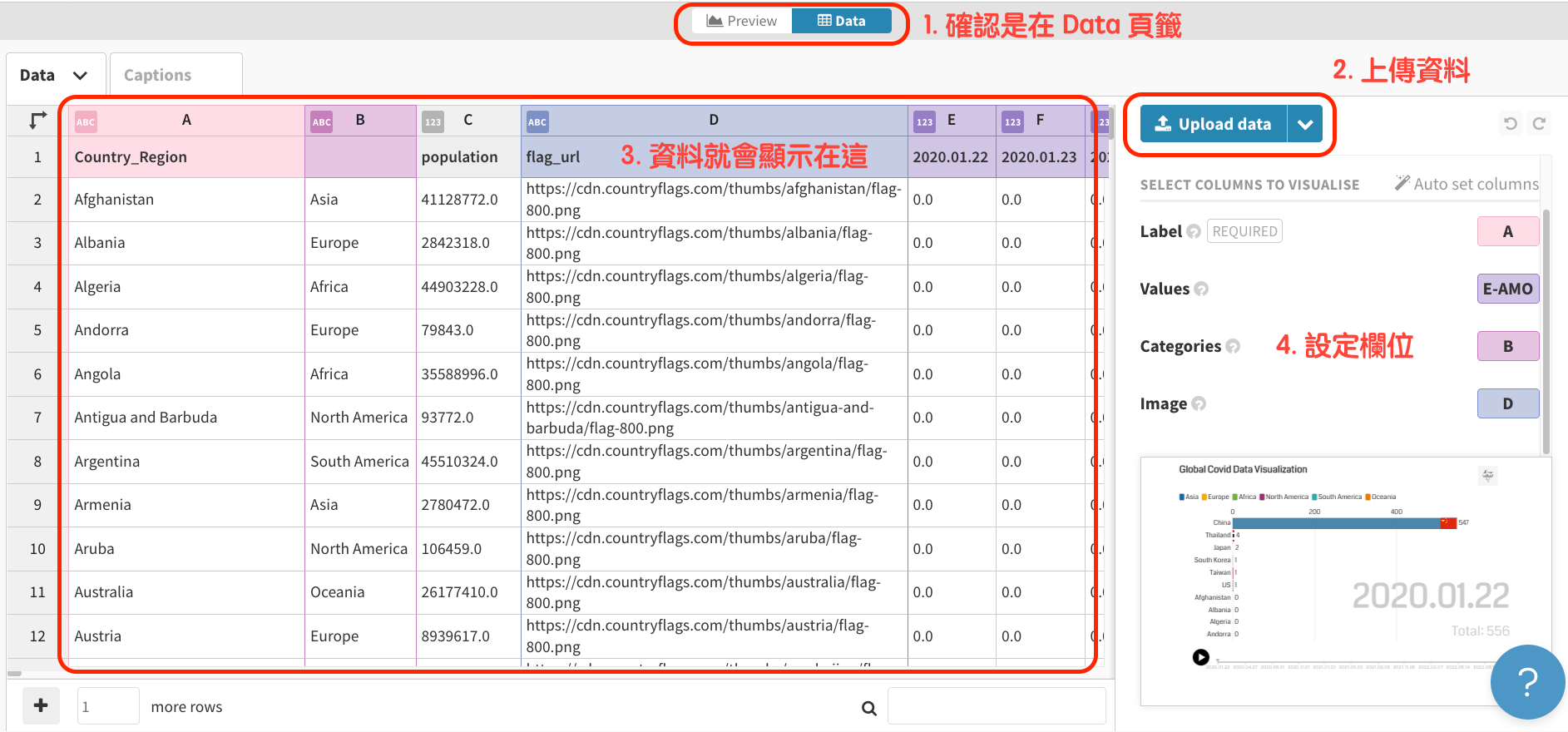Viewport: 1568px width, 732px height.
Task: Click the search text box
Action: pos(996,706)
